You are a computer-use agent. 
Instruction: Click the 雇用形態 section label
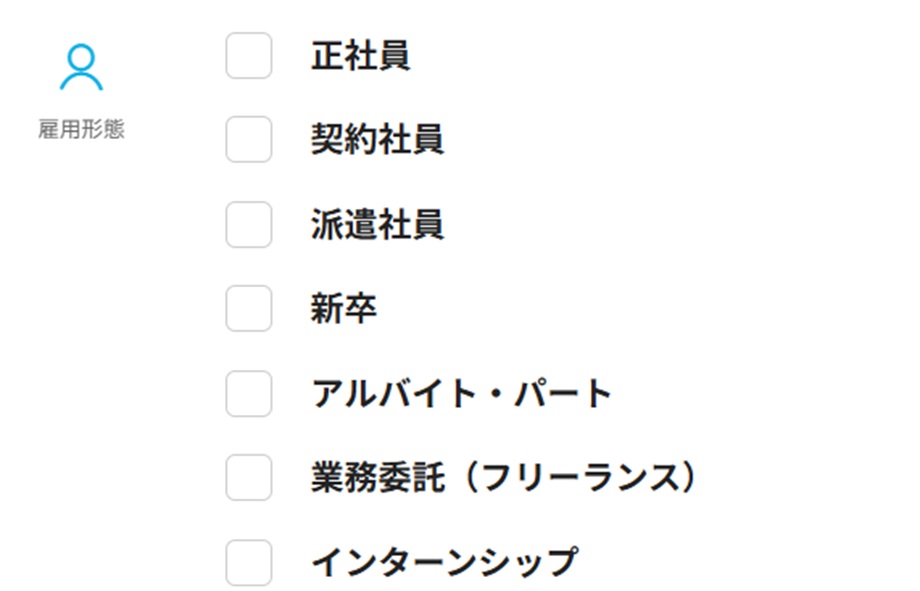point(82,129)
